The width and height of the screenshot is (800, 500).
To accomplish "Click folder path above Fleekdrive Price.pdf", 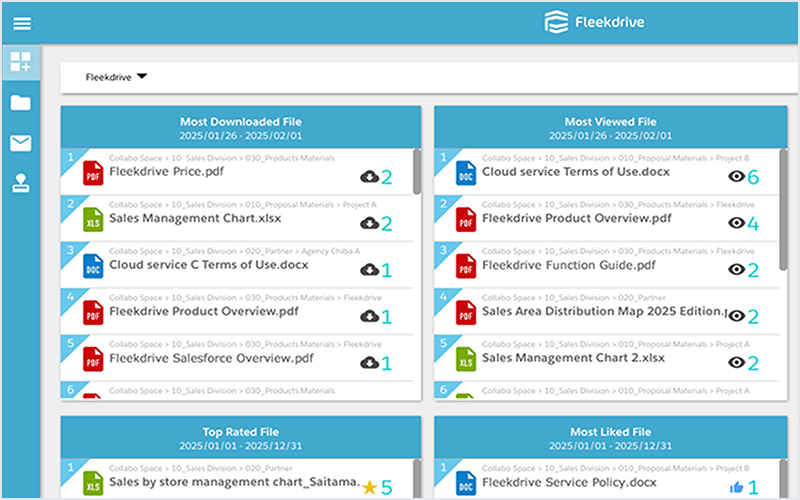I will (221, 158).
